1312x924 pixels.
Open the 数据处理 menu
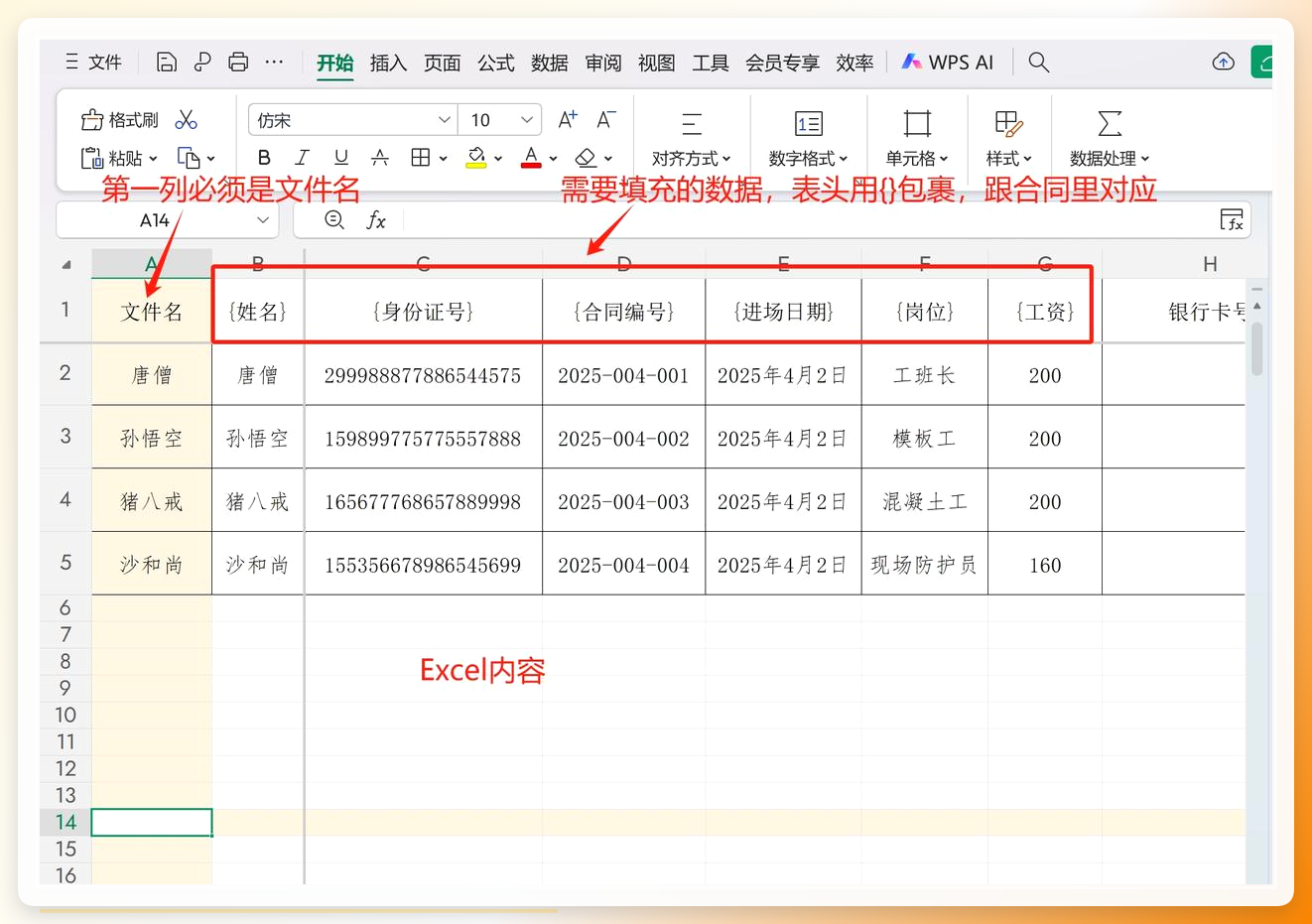1110,138
